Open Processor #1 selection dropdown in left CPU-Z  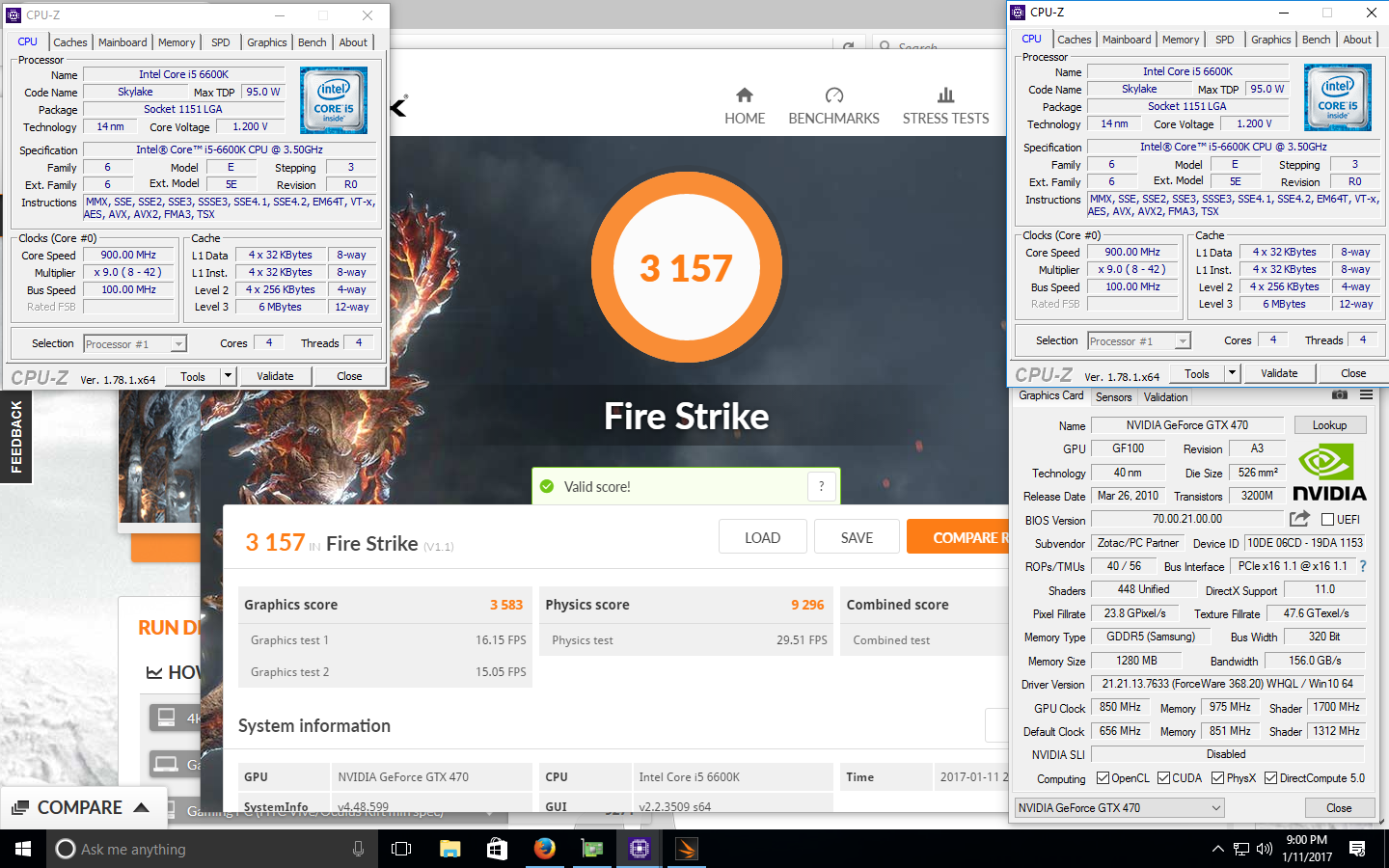[x=135, y=343]
